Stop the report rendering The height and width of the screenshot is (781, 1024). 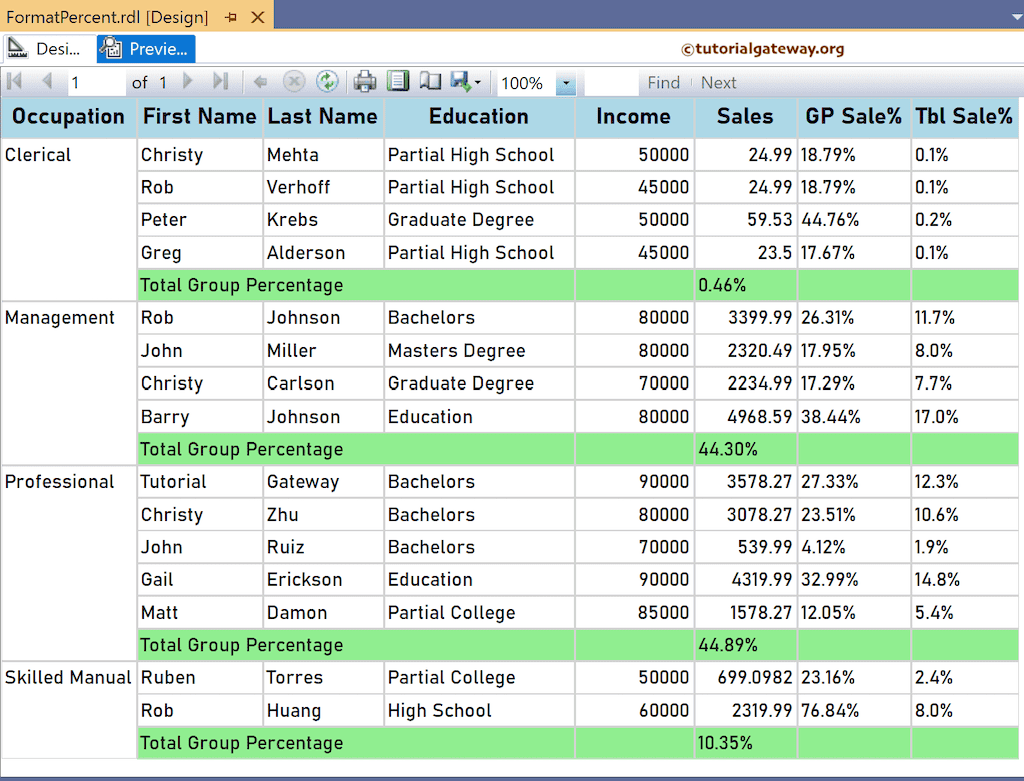[x=296, y=82]
